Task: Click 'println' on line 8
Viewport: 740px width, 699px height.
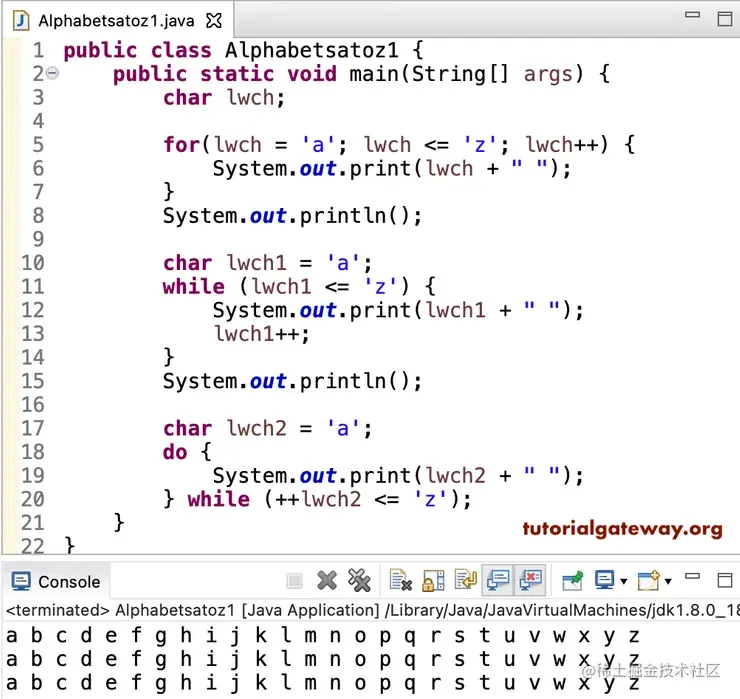Action: point(343,216)
